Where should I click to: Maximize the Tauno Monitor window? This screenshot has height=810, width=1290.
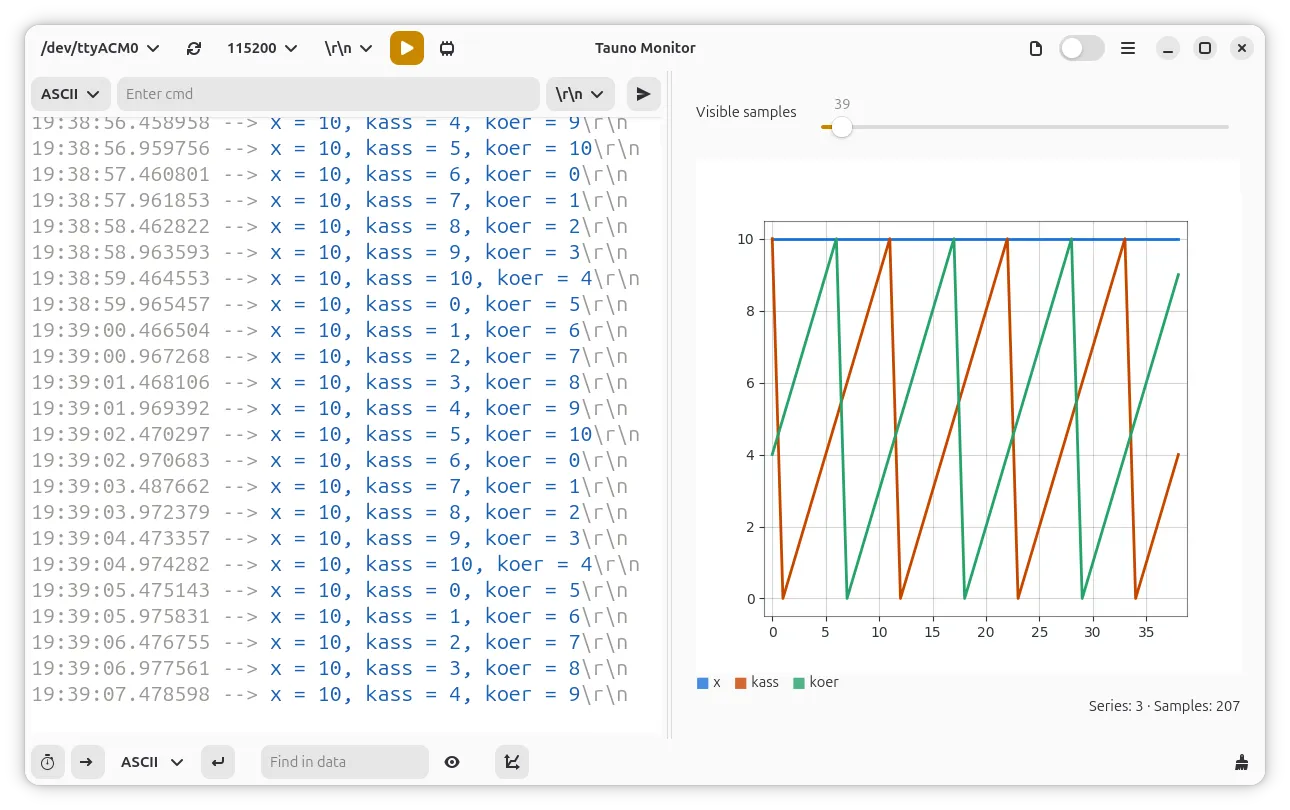point(1205,48)
